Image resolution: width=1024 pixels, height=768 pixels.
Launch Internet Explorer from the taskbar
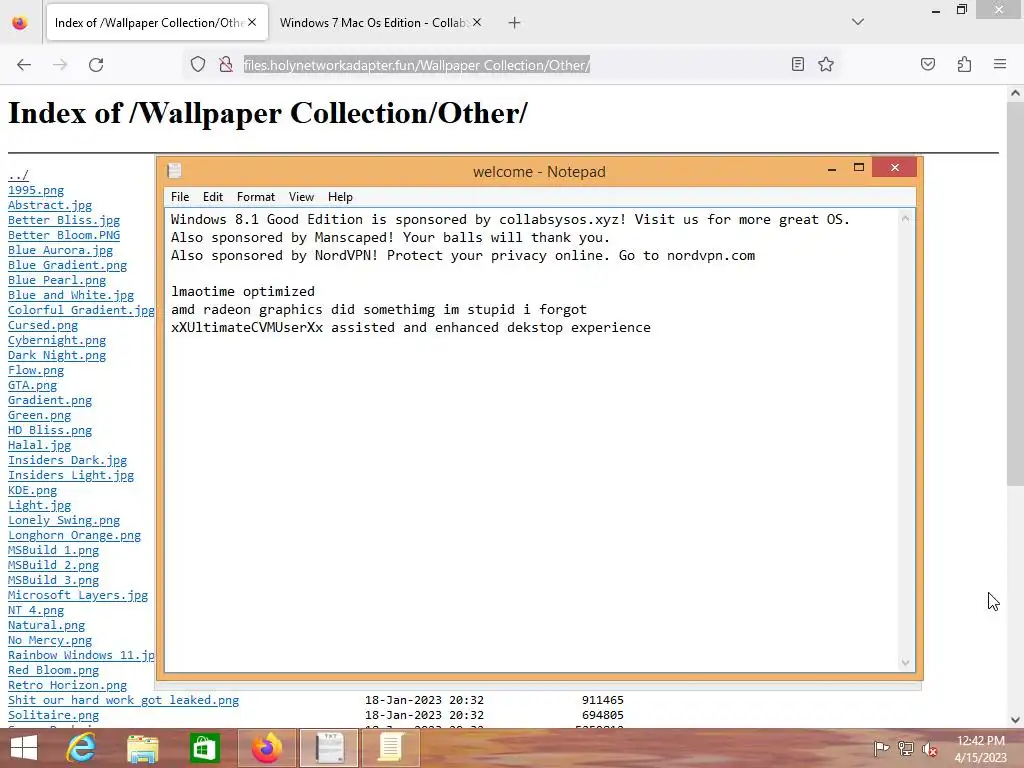point(82,748)
